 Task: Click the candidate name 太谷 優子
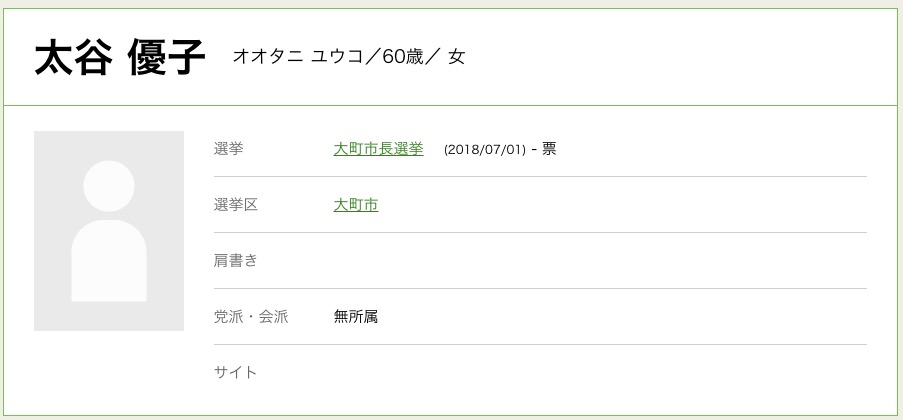119,57
